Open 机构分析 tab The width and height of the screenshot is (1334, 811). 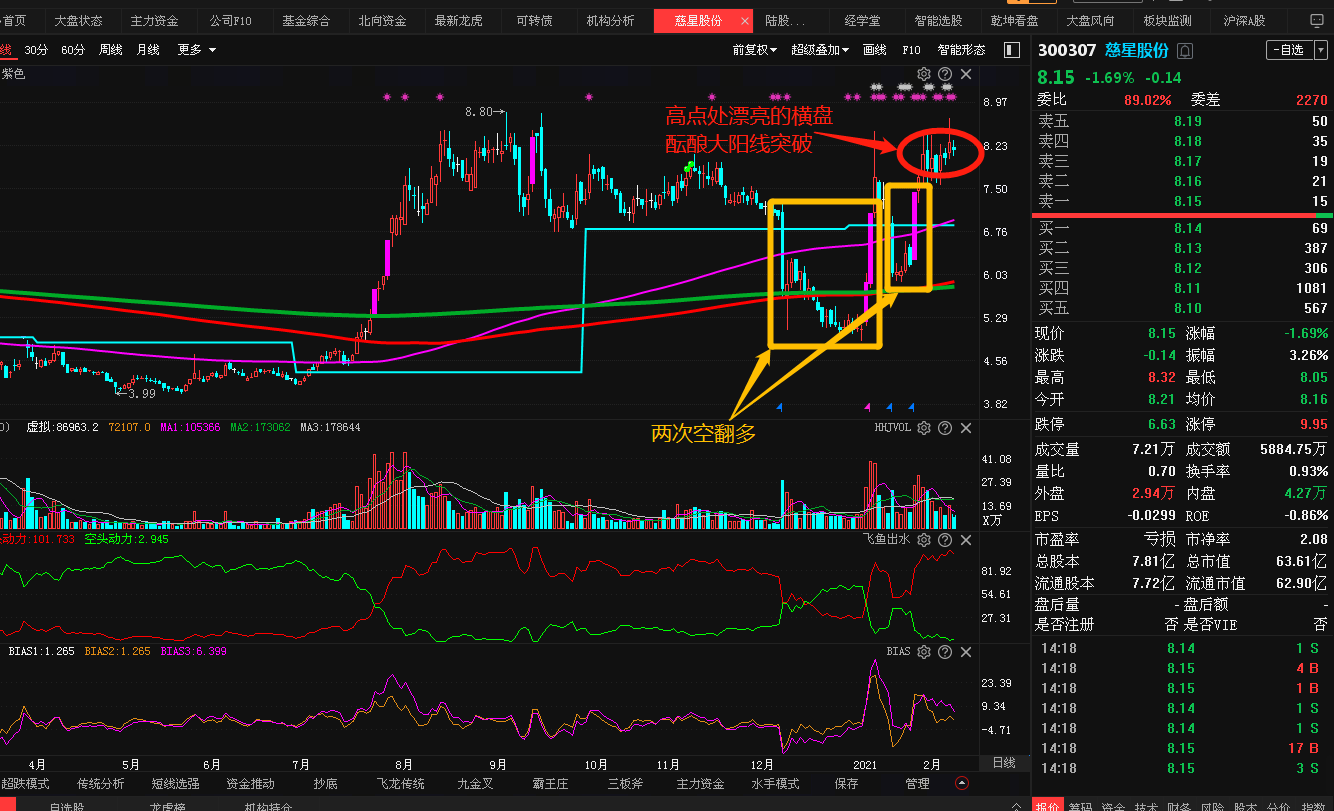[x=610, y=21]
